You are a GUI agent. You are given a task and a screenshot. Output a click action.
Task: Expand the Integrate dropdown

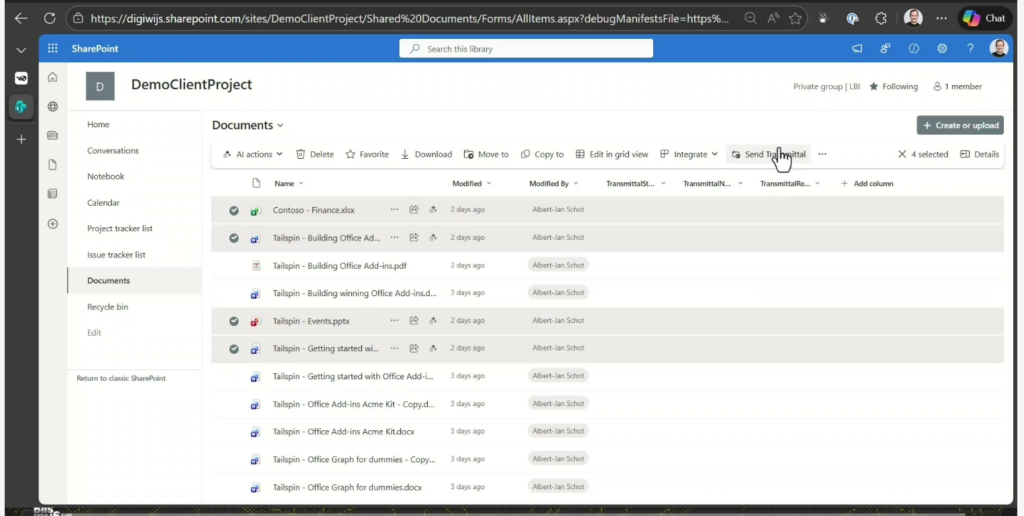(688, 154)
